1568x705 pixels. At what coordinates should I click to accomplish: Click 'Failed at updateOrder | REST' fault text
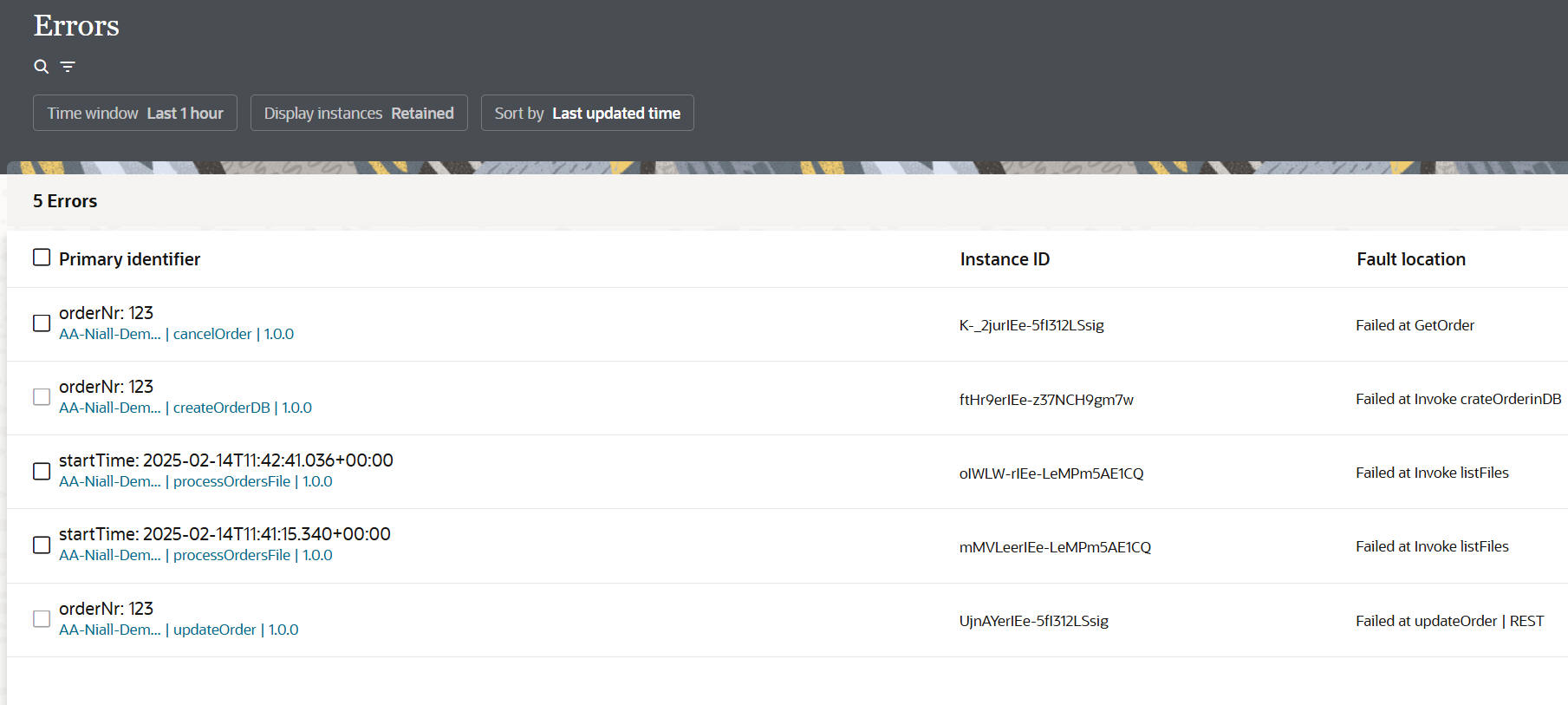(x=1449, y=621)
